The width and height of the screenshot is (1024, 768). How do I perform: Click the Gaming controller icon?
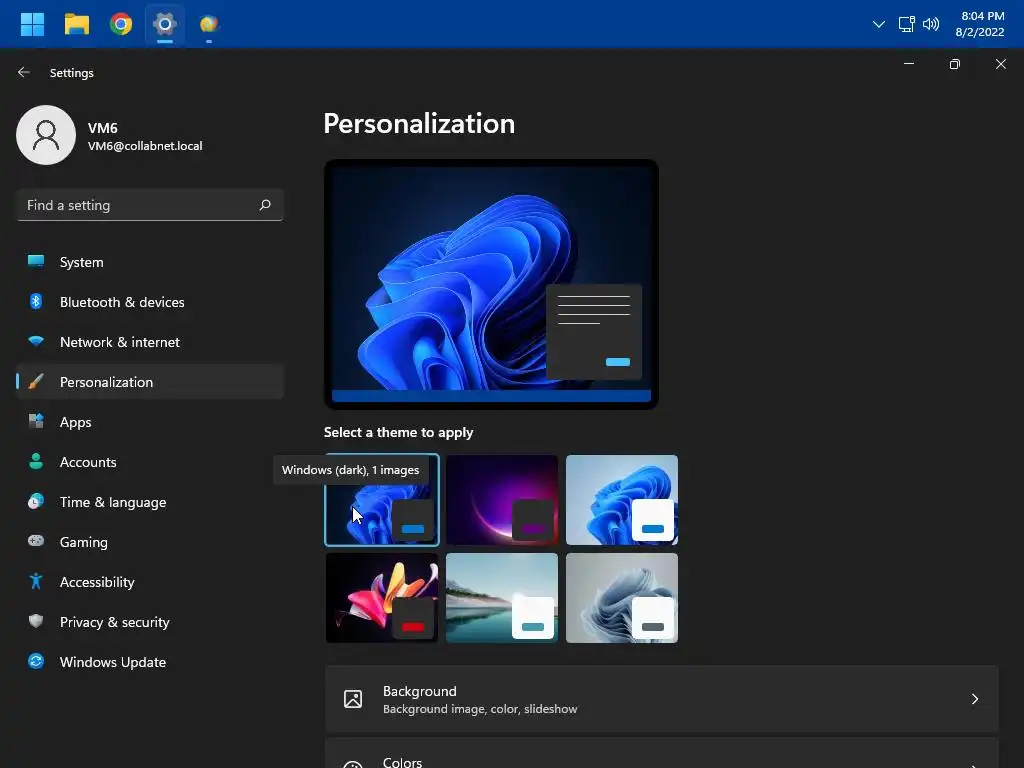(x=36, y=541)
